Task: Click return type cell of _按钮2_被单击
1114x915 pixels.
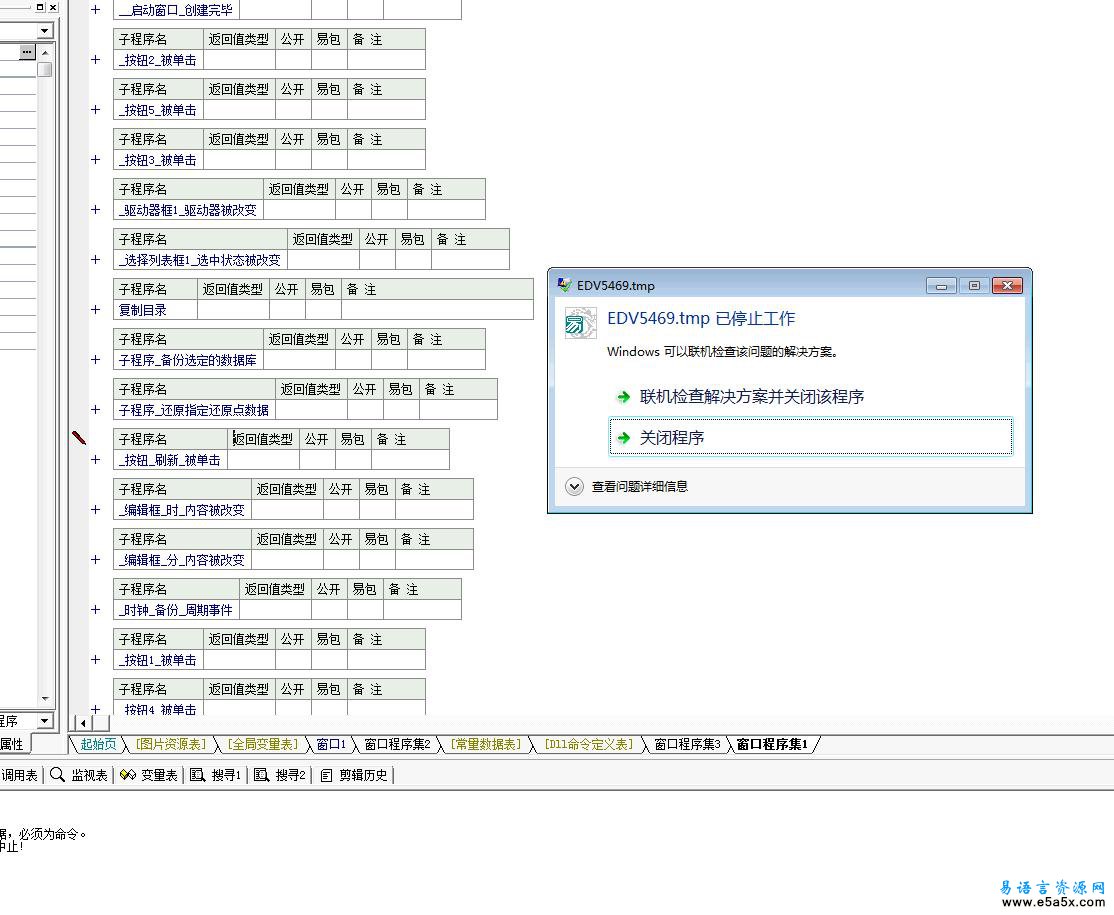Action: tap(239, 60)
